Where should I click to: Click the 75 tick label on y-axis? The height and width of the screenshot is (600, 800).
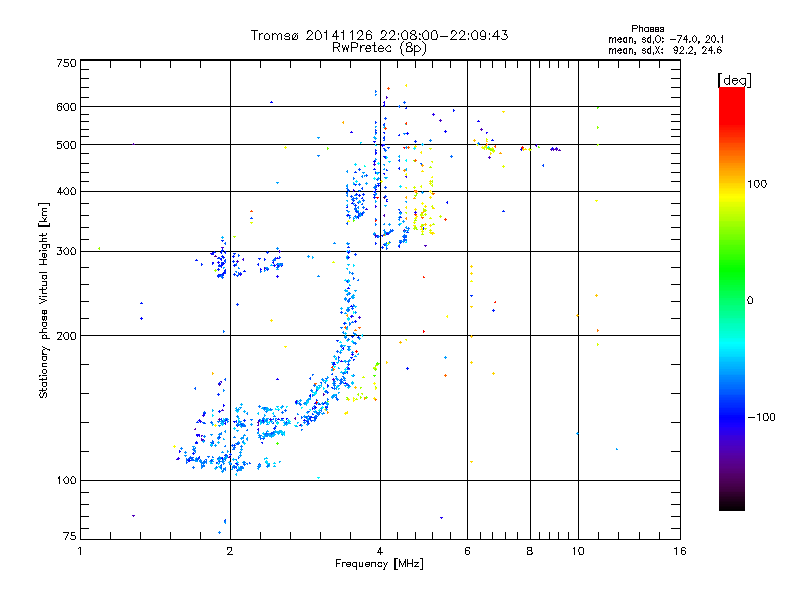pyautogui.click(x=69, y=538)
